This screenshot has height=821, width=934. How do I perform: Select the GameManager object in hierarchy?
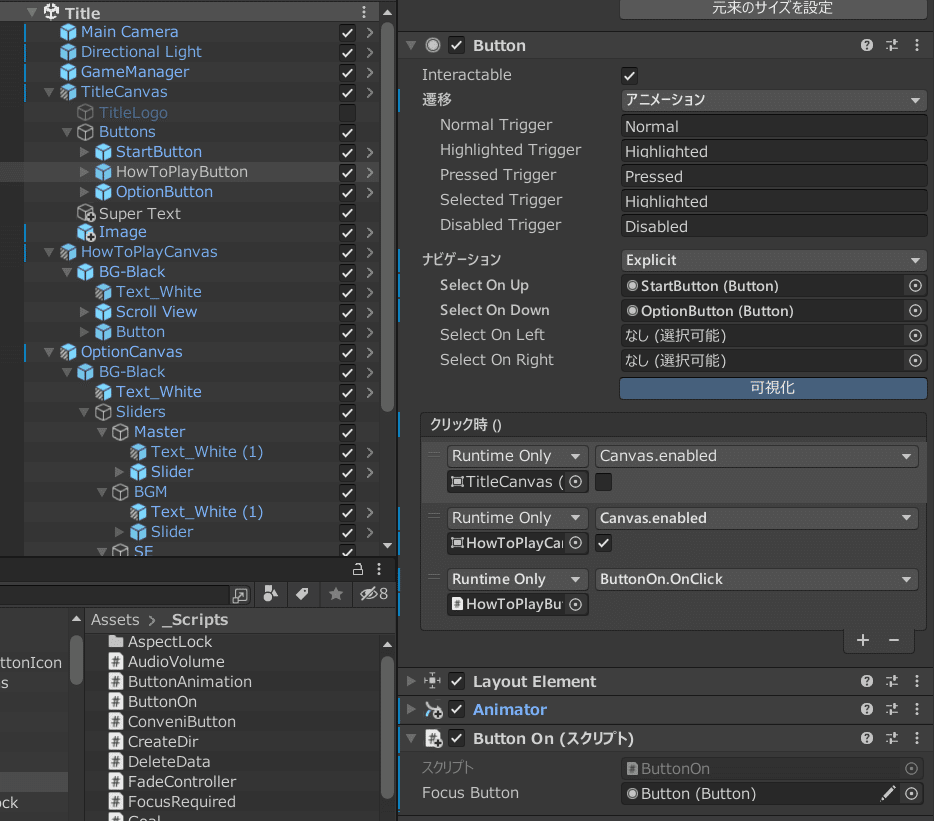tap(135, 72)
